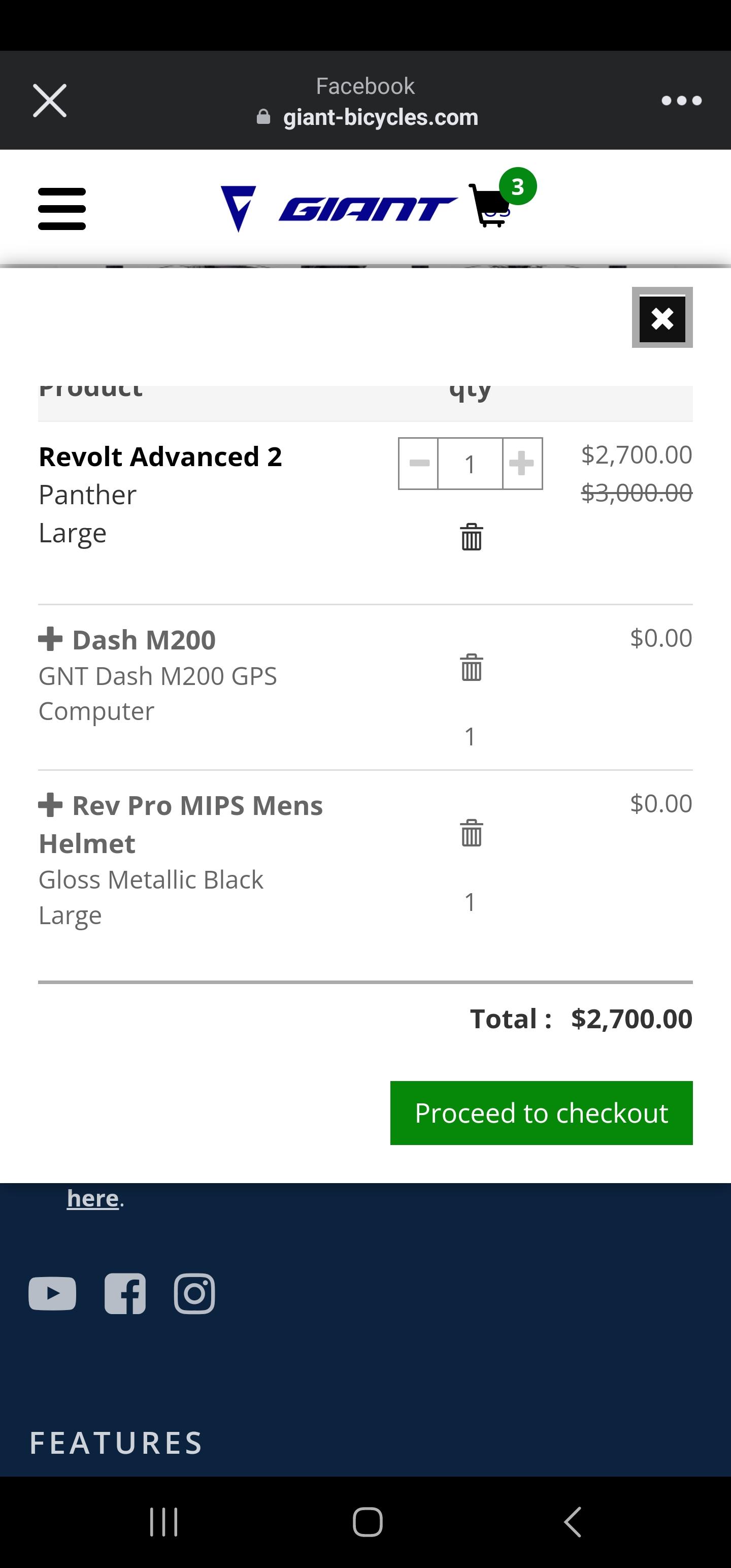Open the hamburger navigation menu
The image size is (731, 1568).
point(61,209)
